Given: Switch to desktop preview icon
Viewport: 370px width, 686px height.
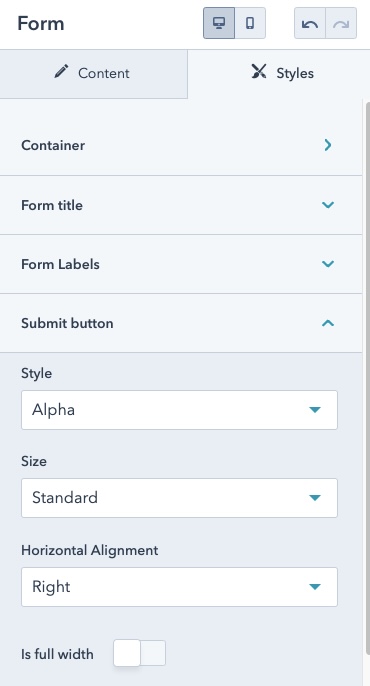Looking at the screenshot, I should point(219,23).
